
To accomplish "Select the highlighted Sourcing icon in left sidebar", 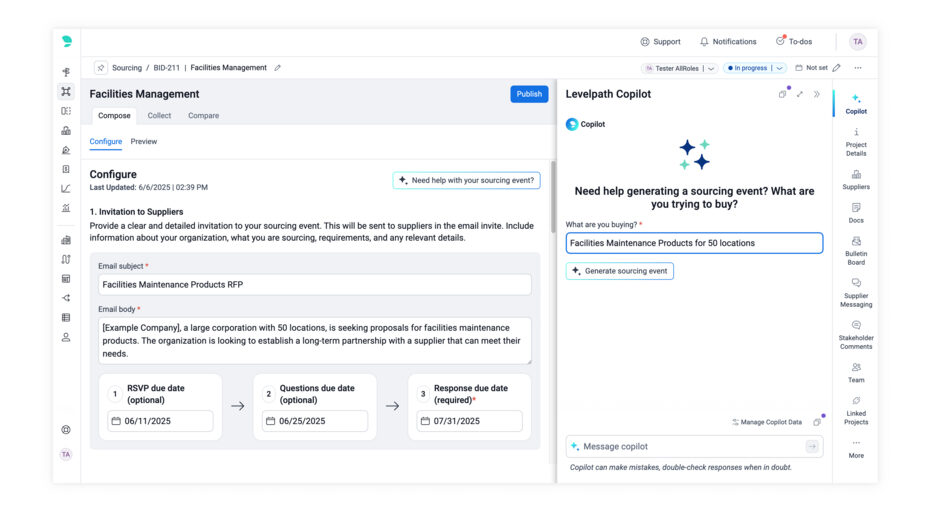I will 66,91.
